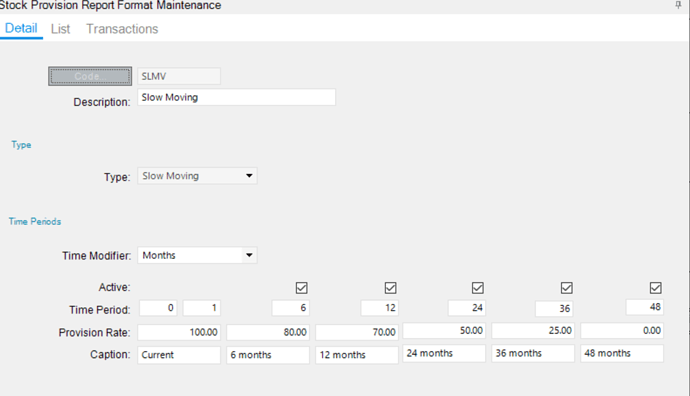This screenshot has width=690, height=396.
Task: Toggle the Active checkbox above period 48
Action: [x=655, y=288]
